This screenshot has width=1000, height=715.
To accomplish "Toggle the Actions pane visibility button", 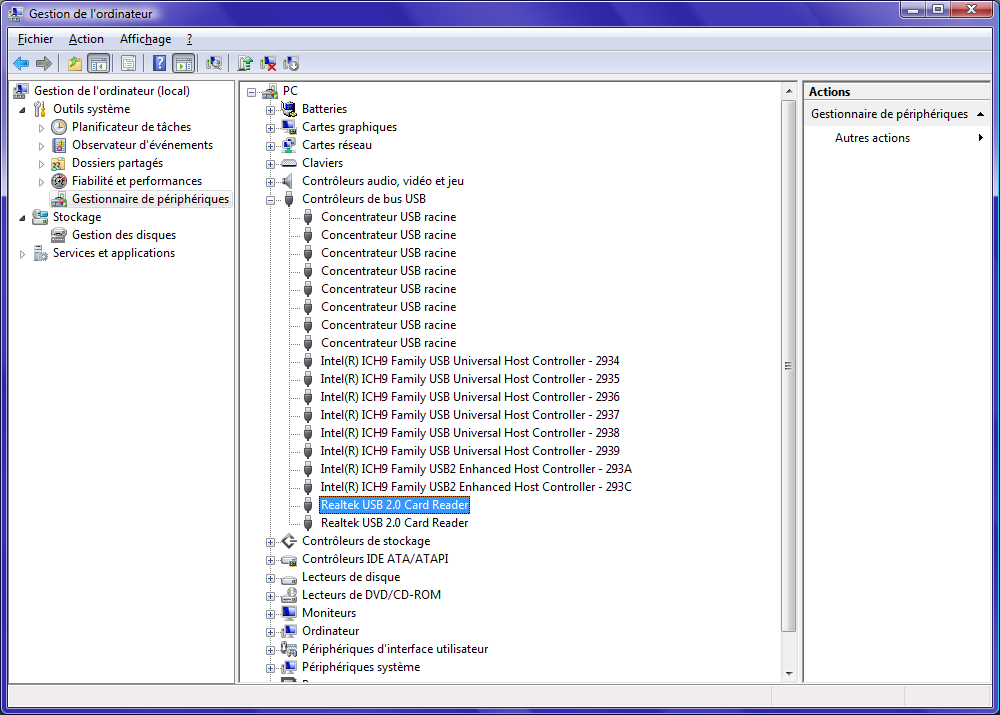I will point(184,63).
